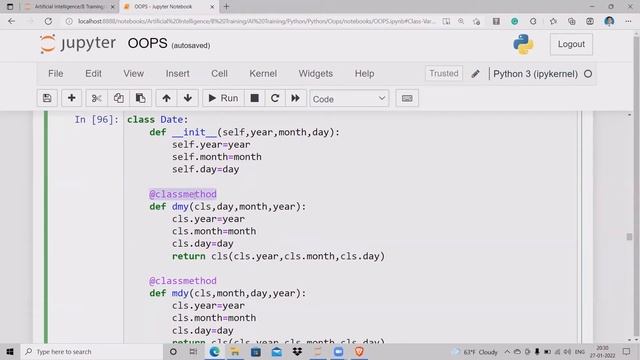Viewport: 640px width, 360px height.
Task: Click the Logout button
Action: pyautogui.click(x=571, y=44)
